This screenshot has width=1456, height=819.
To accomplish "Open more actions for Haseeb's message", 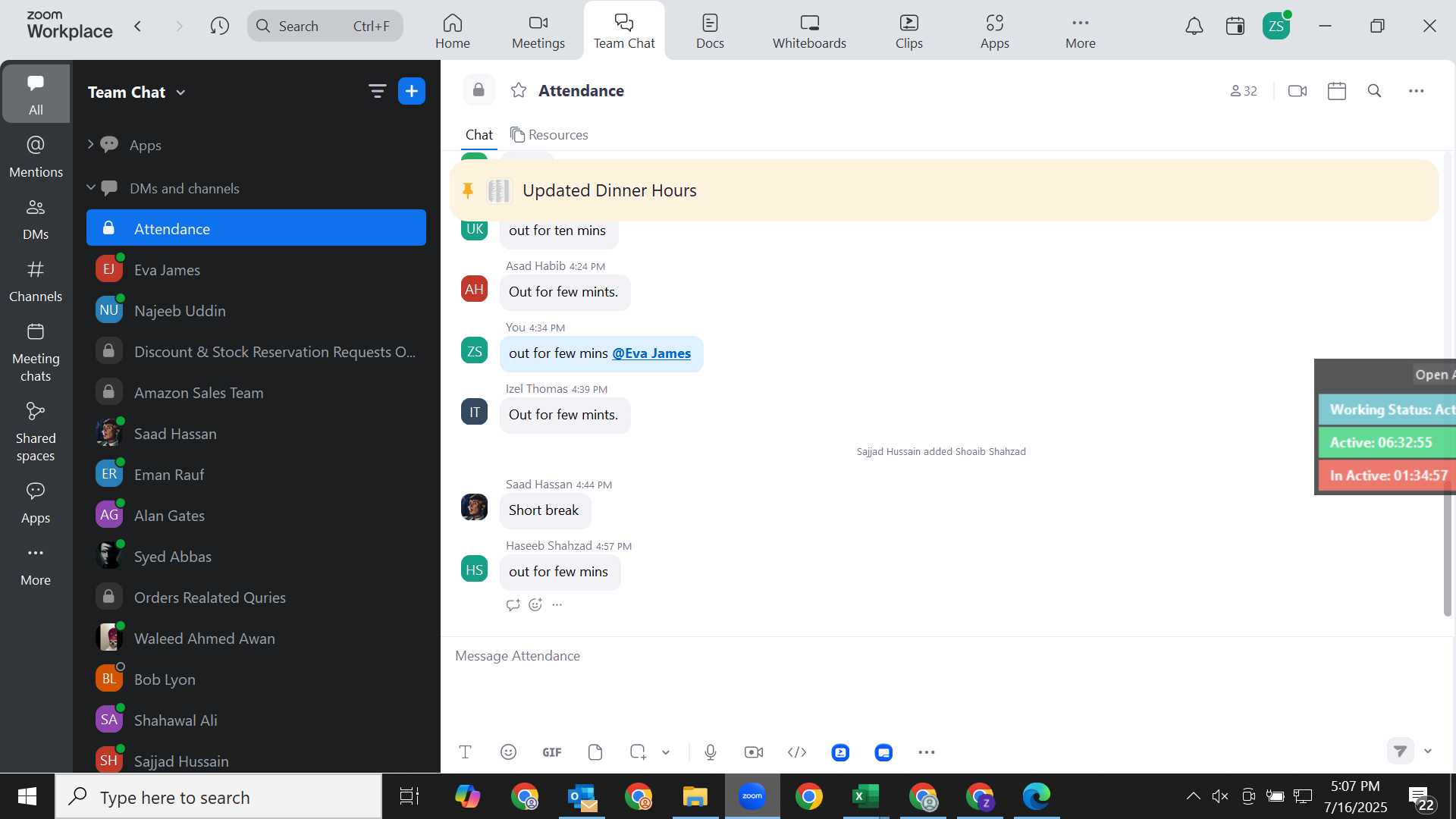I will coord(557,604).
